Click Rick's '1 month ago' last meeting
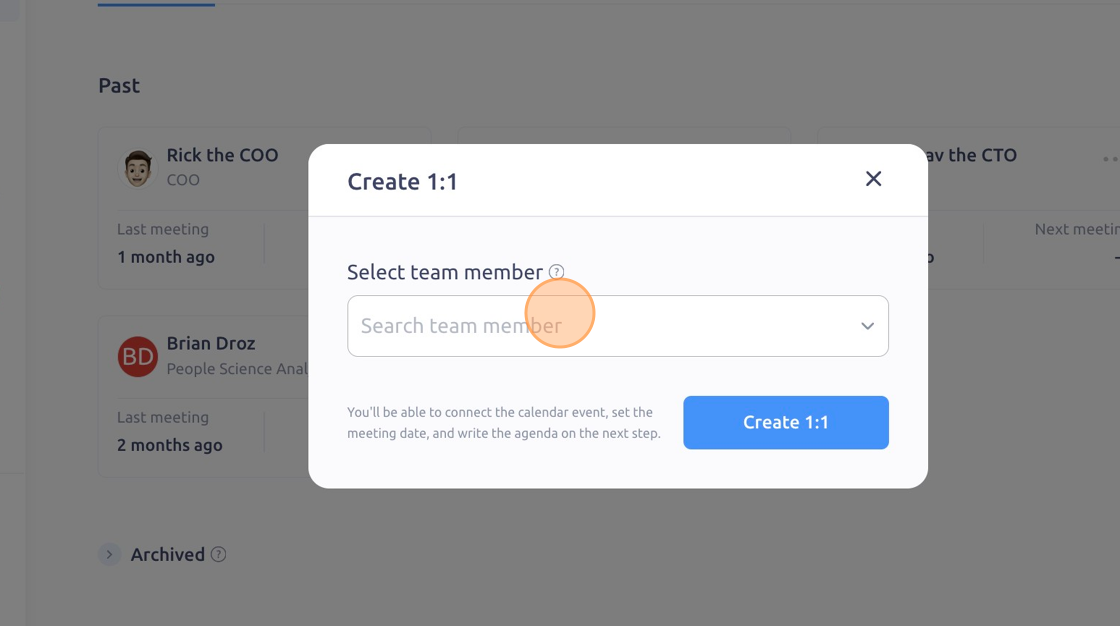Viewport: 1120px width, 626px height. 166,257
